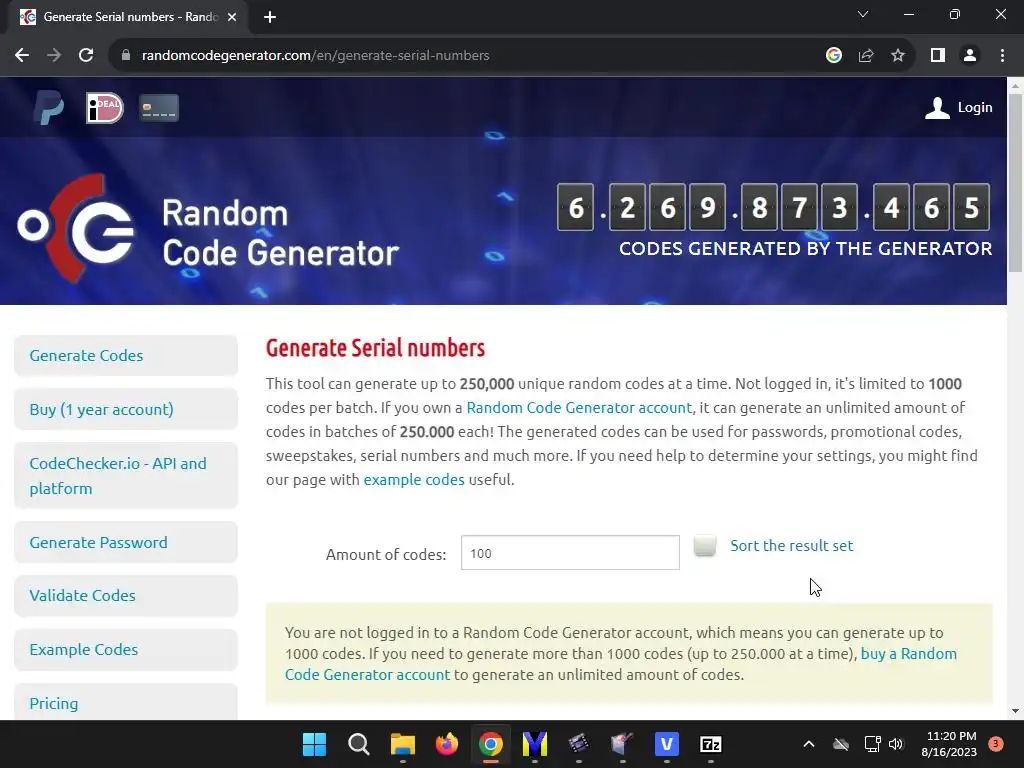Bookmark this page with star icon

click(898, 56)
